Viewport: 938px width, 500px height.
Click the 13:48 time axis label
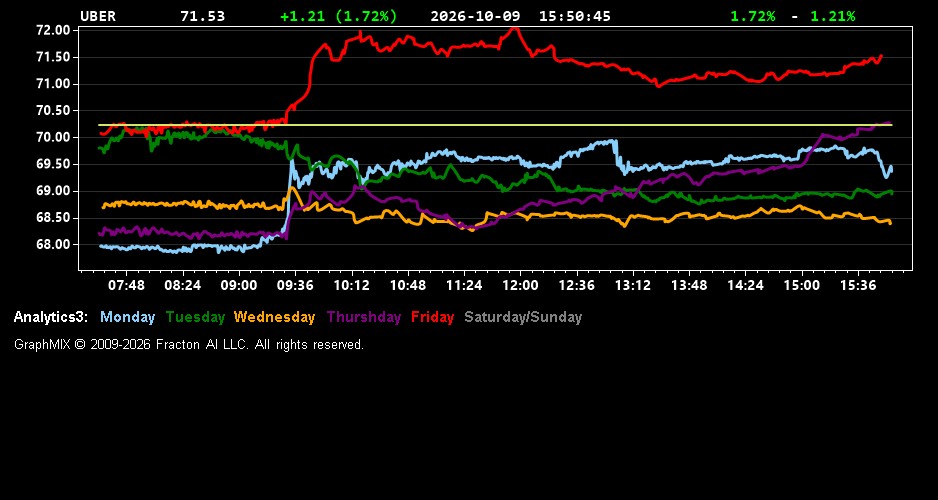point(689,286)
